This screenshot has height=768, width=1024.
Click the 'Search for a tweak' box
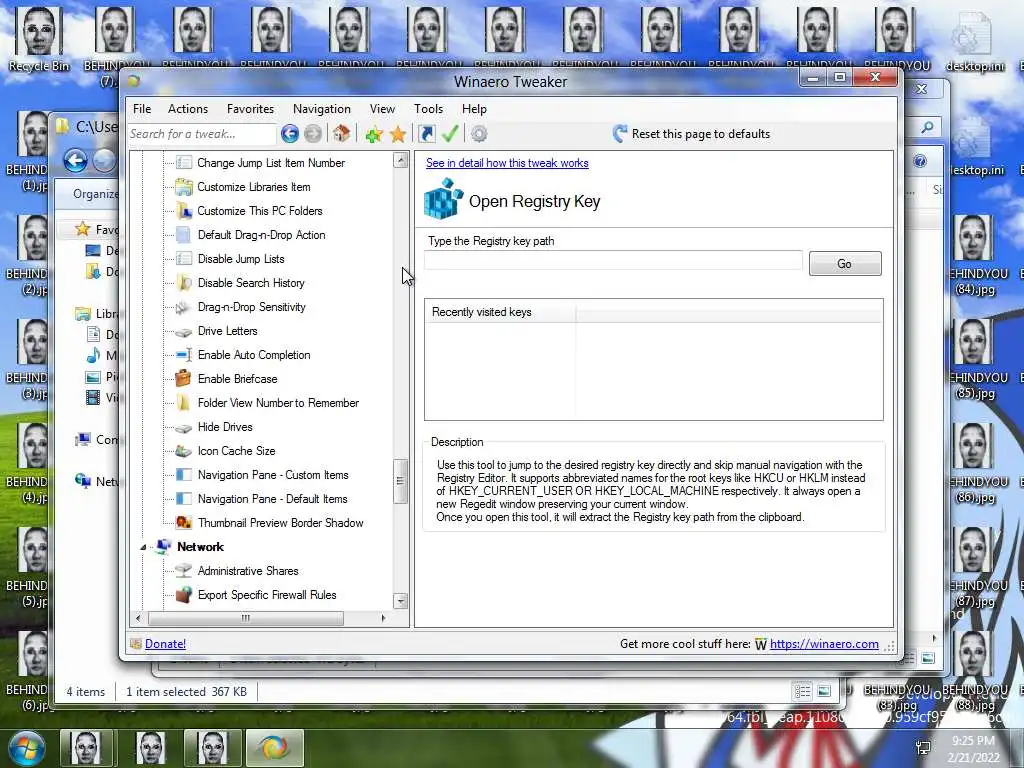click(202, 134)
